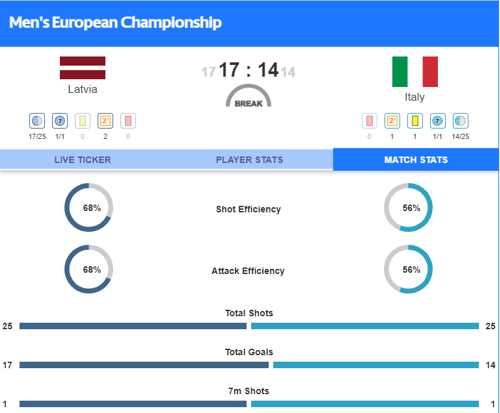Click Latvia's 2-minute suspension icon
The image size is (500, 413).
click(x=105, y=121)
